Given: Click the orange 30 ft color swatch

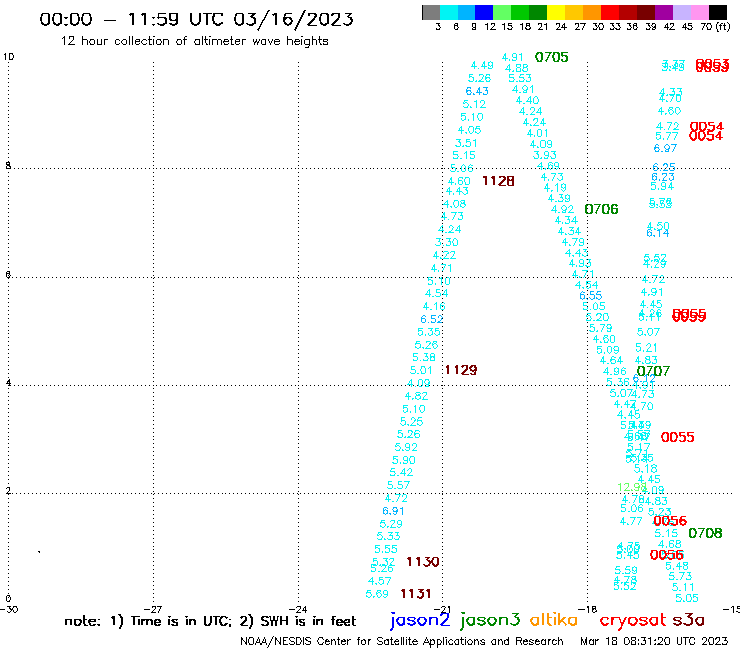Looking at the screenshot, I should (592, 12).
